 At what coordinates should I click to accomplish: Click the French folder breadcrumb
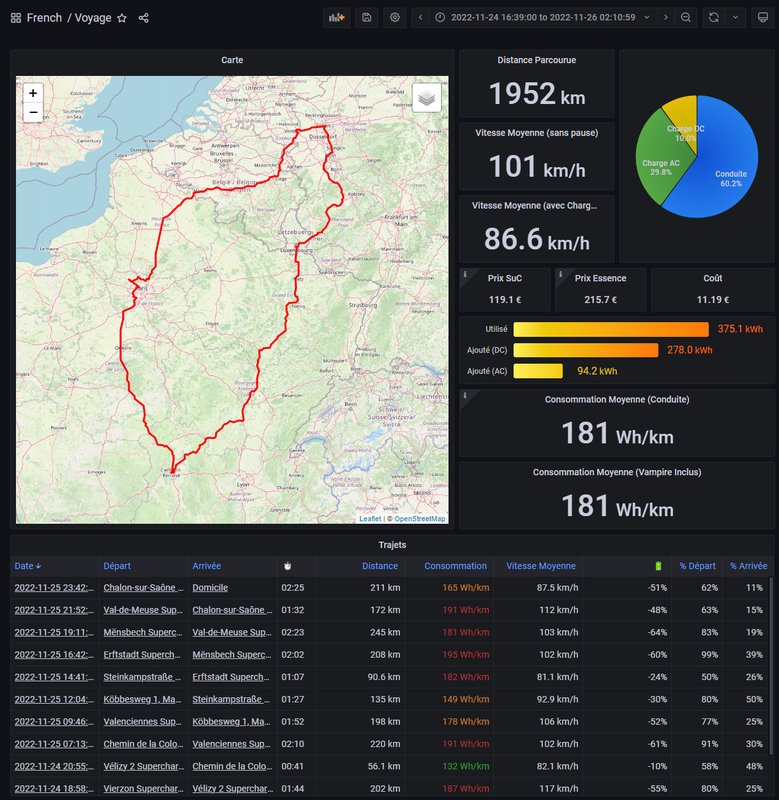pos(44,18)
